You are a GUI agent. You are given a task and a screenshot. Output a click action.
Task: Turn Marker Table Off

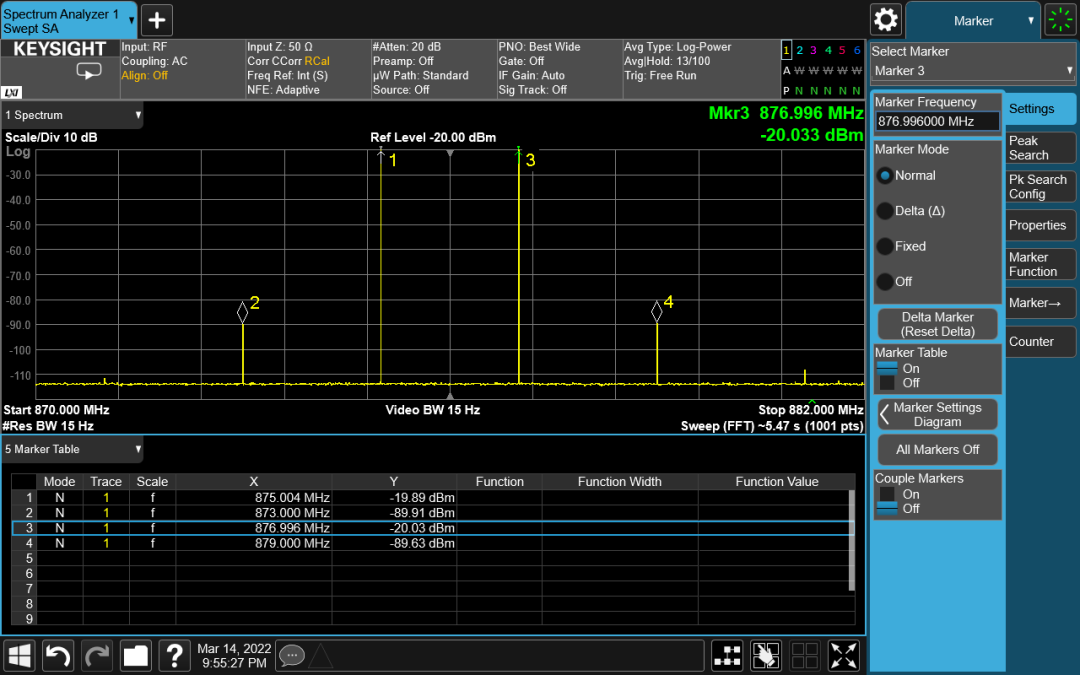tap(887, 382)
